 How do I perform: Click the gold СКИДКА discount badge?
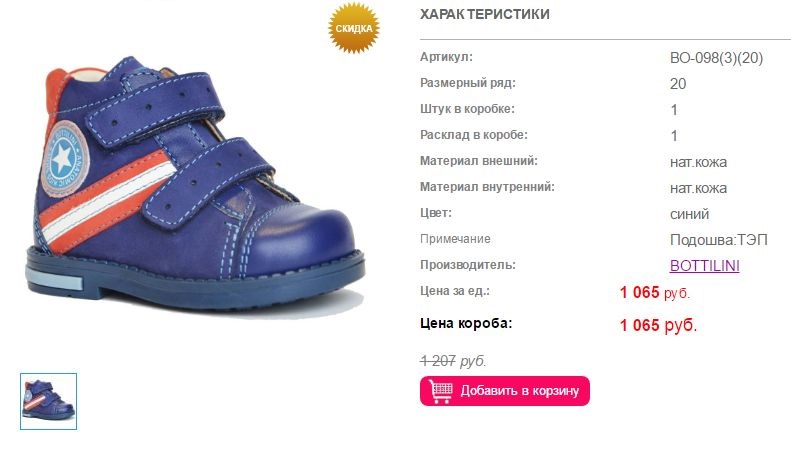(x=354, y=28)
